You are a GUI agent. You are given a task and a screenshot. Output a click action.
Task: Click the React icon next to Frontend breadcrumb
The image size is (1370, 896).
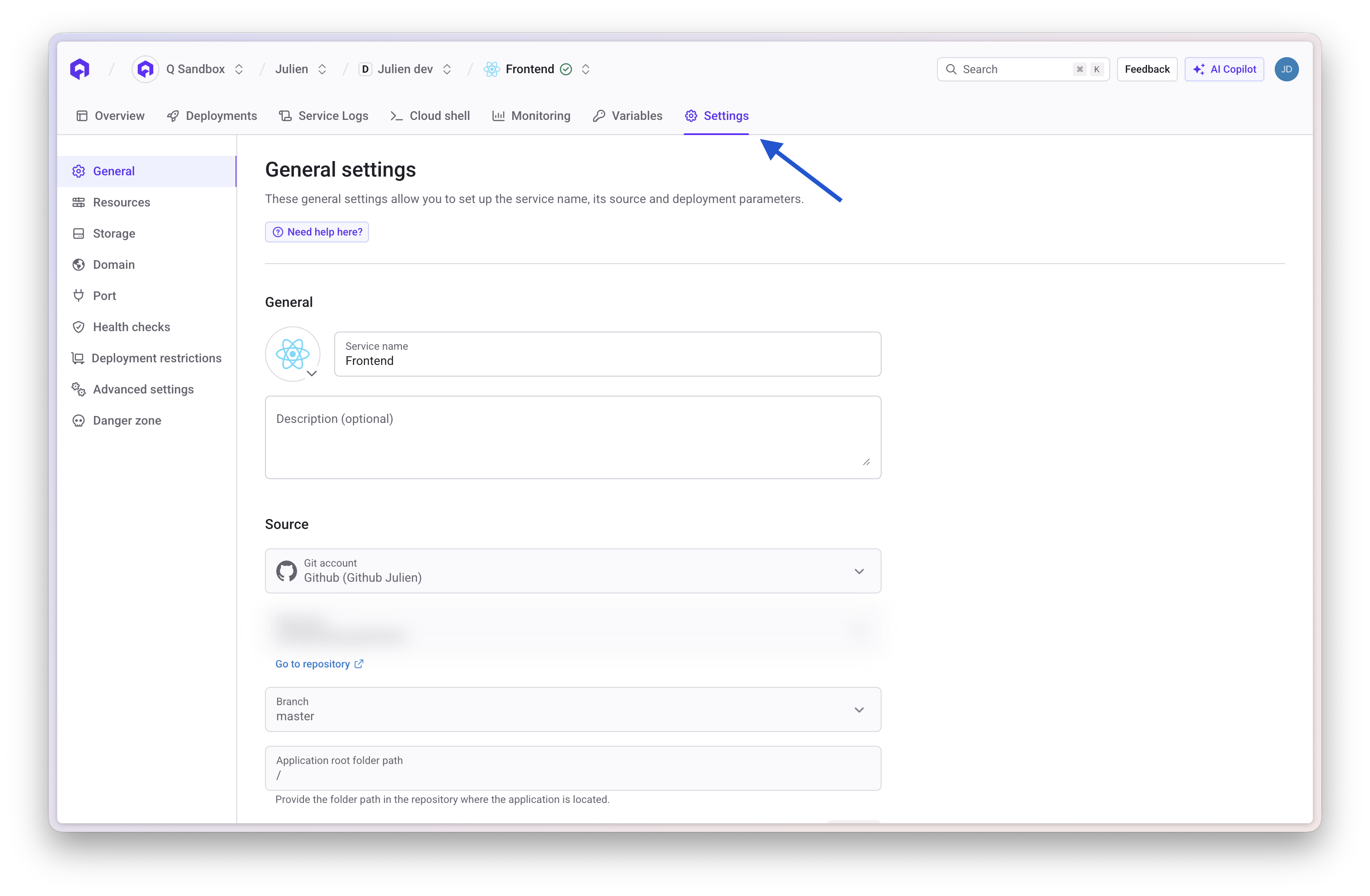pos(491,69)
